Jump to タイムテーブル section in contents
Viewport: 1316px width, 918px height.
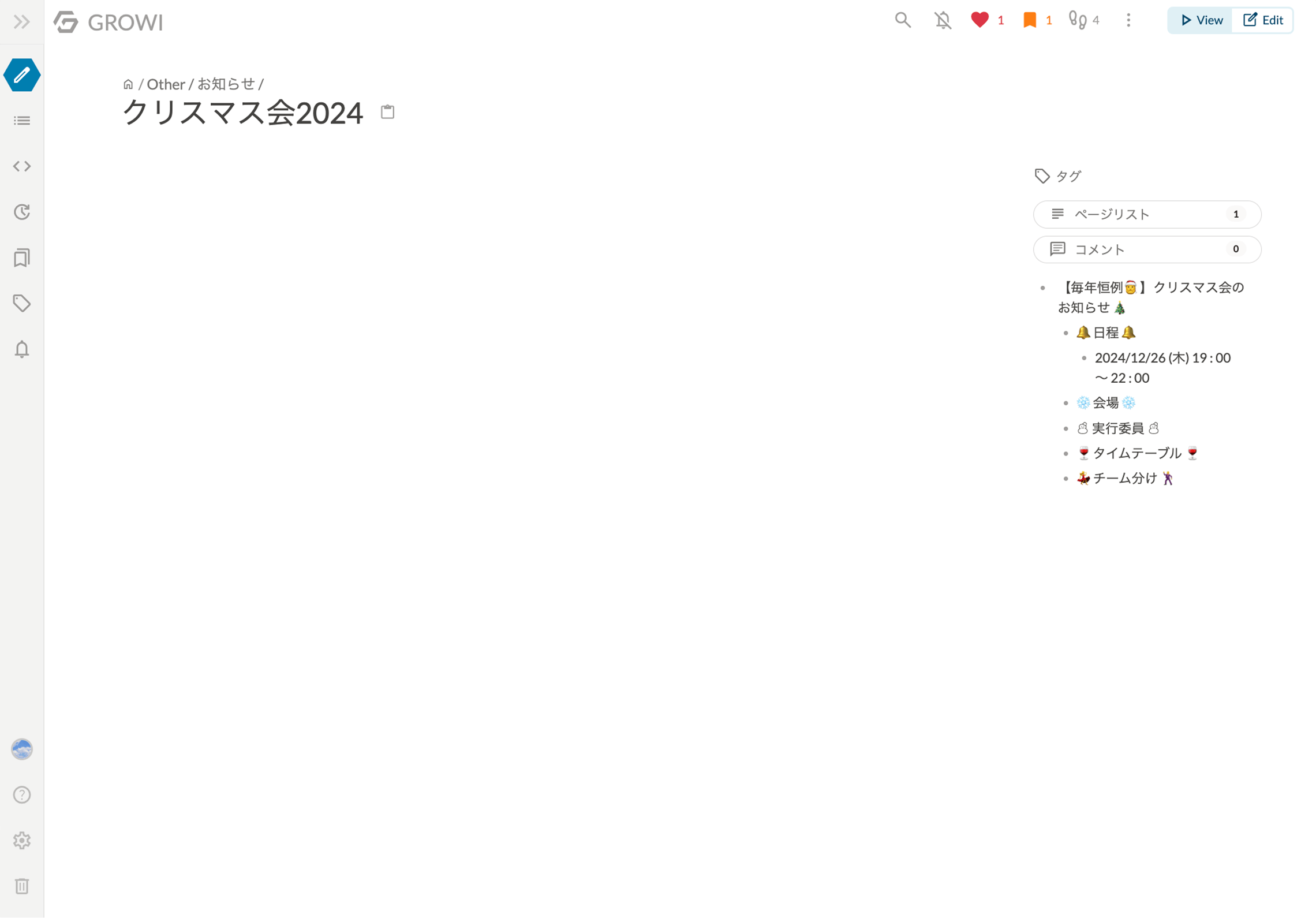[1137, 453]
